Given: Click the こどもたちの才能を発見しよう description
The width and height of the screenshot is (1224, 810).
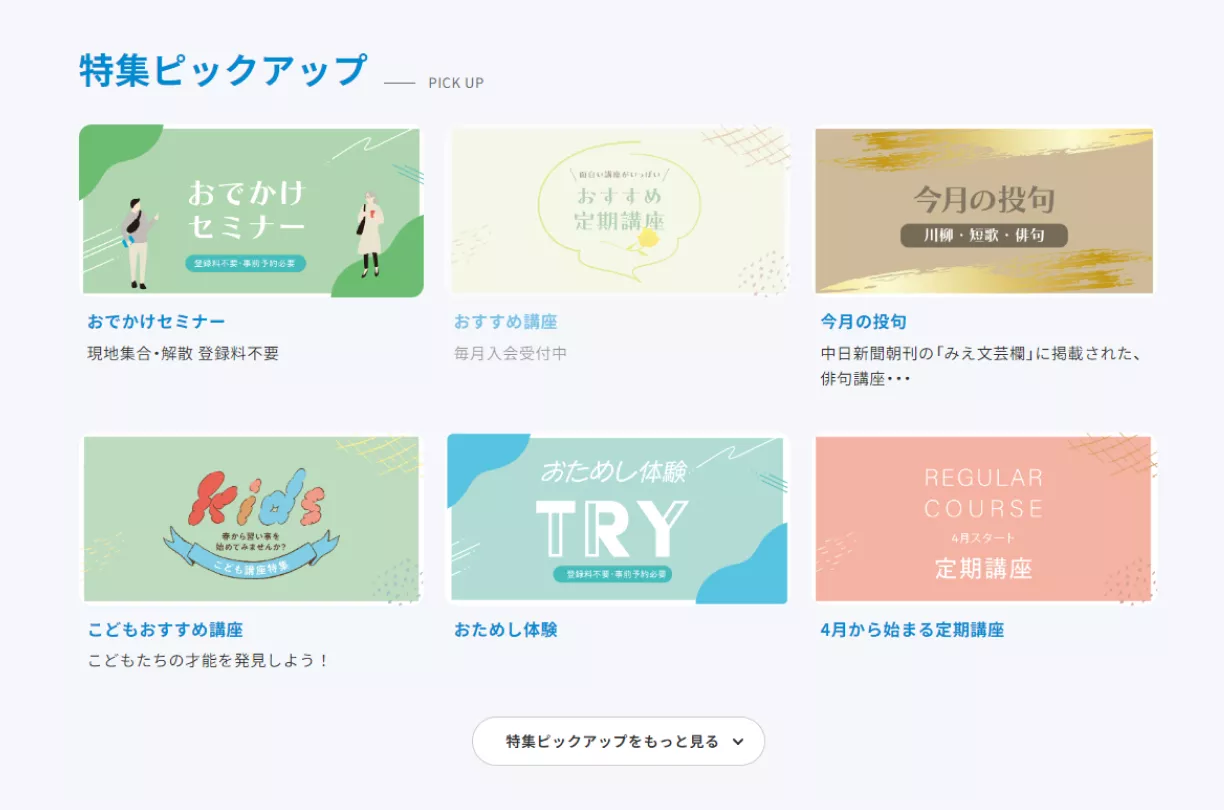Looking at the screenshot, I should pyautogui.click(x=208, y=661).
